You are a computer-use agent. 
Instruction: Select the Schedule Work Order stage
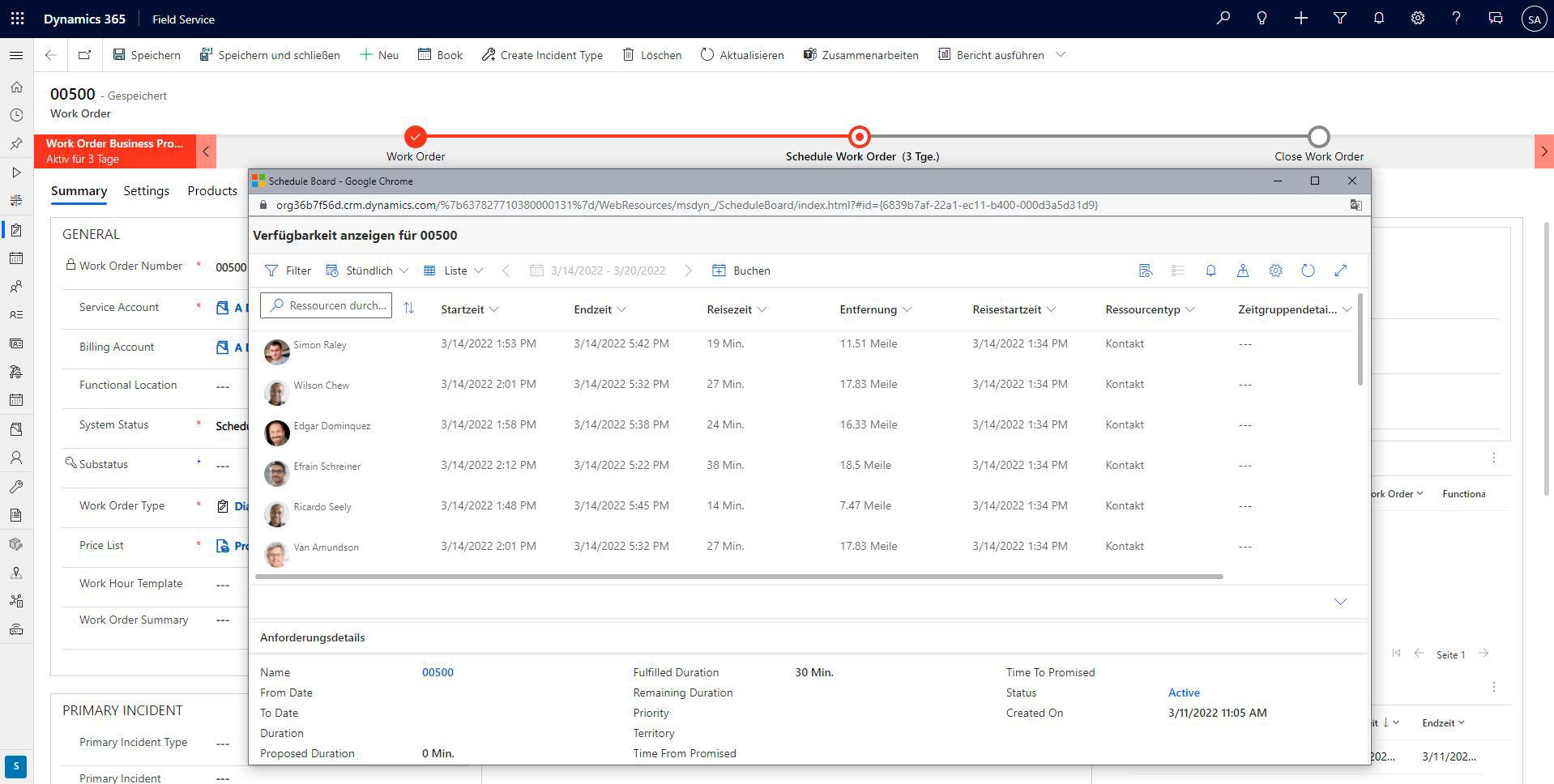point(860,137)
